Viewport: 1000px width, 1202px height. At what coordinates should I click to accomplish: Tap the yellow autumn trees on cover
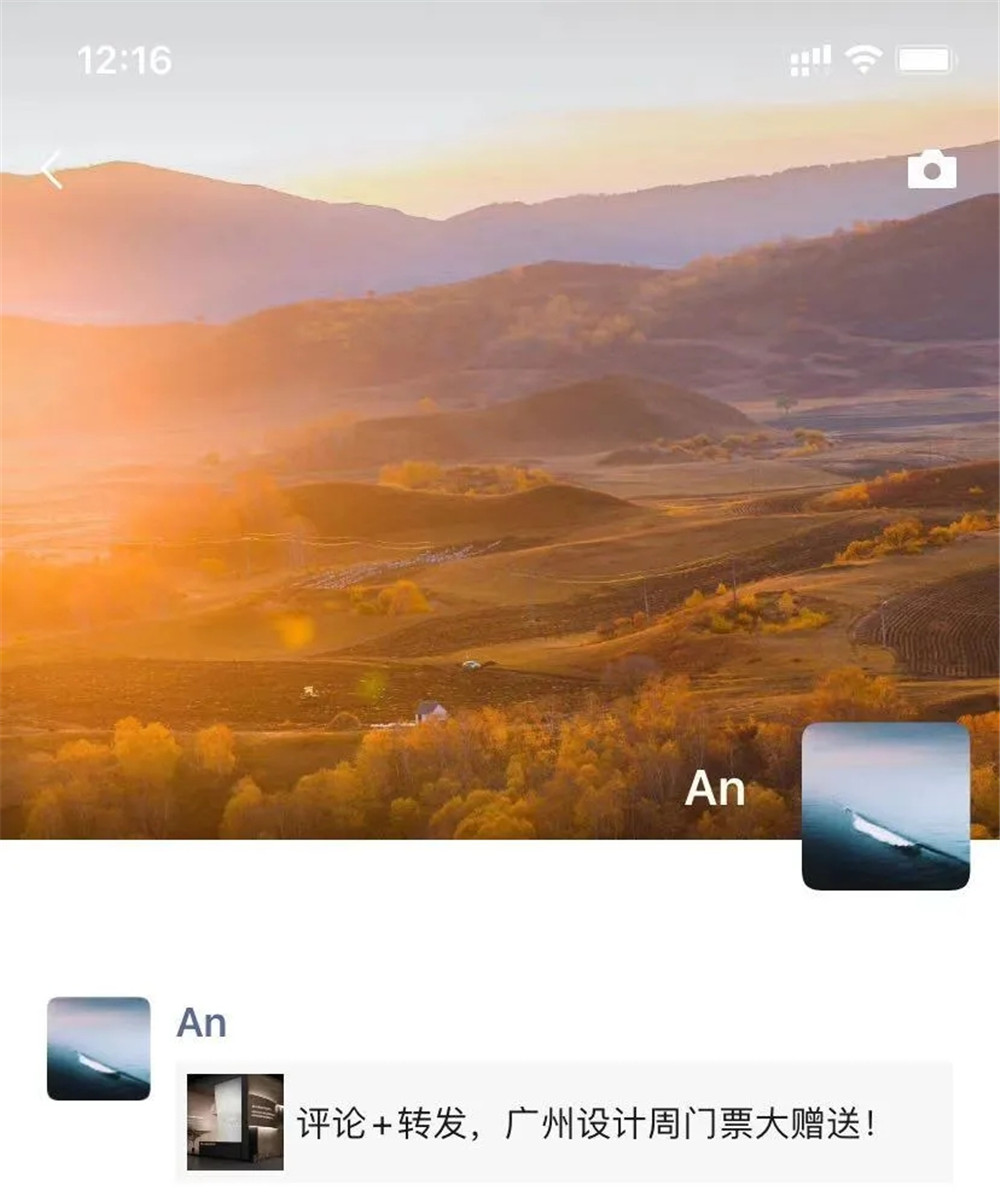(400, 775)
